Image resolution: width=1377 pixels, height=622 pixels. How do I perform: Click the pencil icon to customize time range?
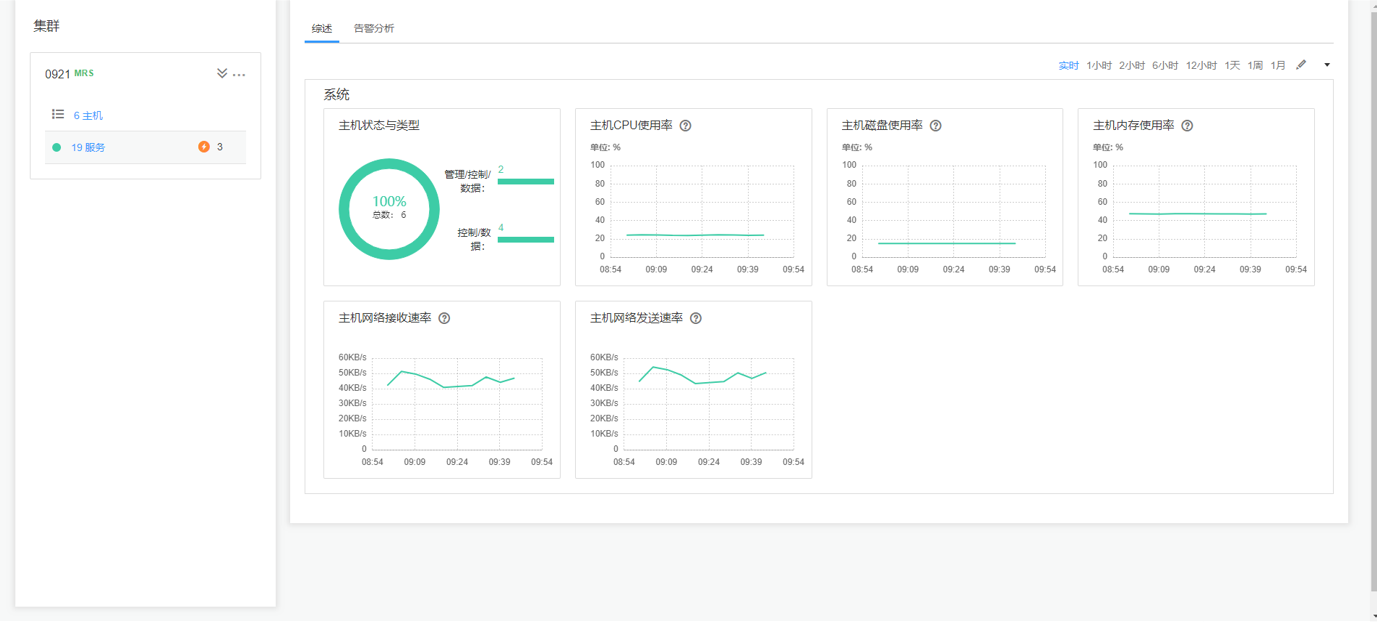click(x=1301, y=64)
